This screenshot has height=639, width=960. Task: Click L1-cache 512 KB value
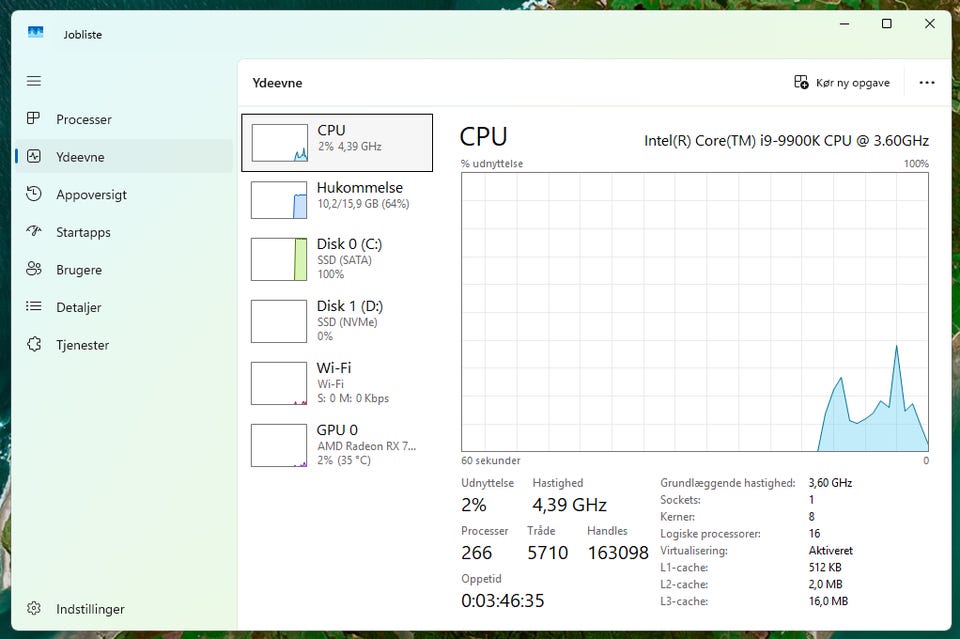pyautogui.click(x=825, y=567)
